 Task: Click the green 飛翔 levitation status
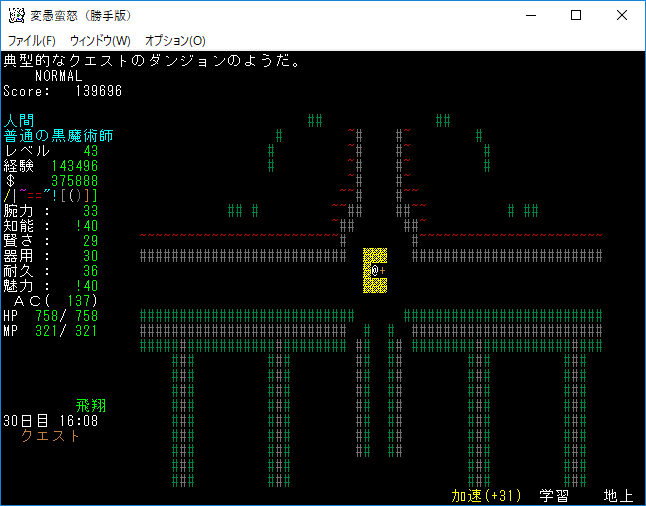coord(90,406)
